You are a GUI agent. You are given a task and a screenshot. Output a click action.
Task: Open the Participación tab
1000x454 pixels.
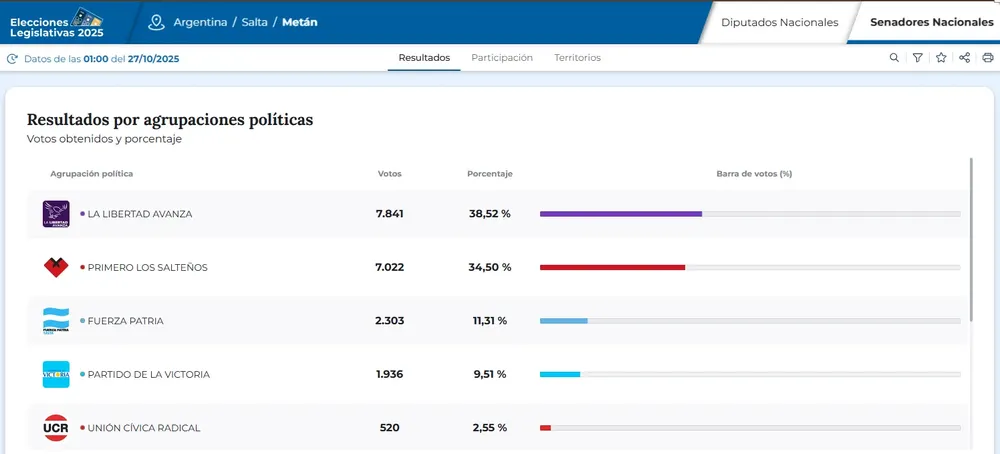click(x=502, y=58)
